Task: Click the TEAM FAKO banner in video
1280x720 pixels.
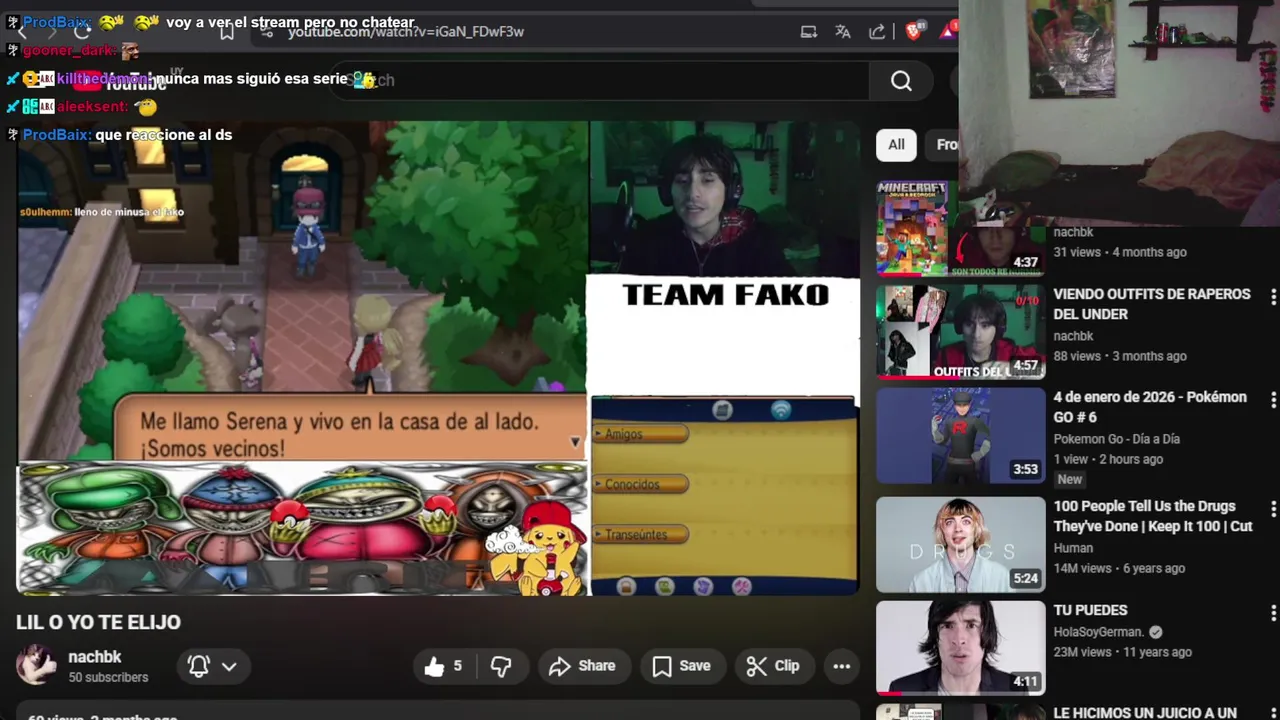Action: pyautogui.click(x=725, y=295)
